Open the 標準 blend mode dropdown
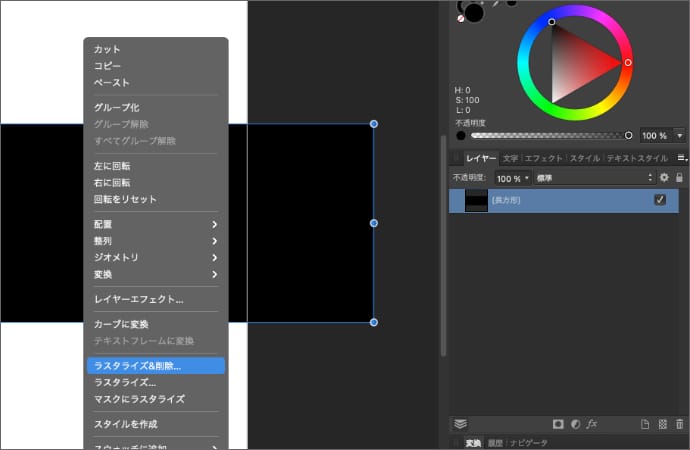The image size is (690, 450). 593,178
